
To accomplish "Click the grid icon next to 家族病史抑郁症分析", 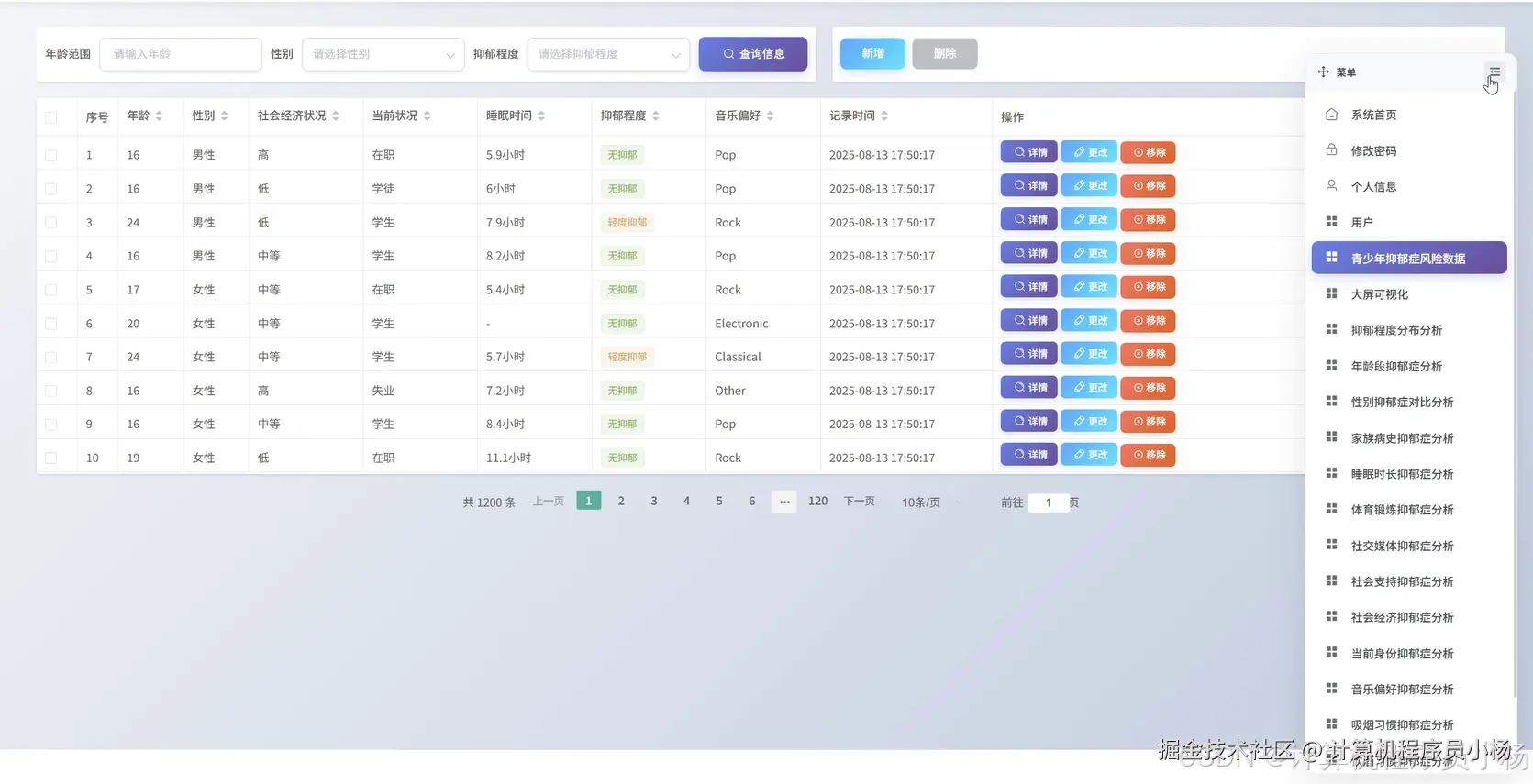I will point(1331,437).
